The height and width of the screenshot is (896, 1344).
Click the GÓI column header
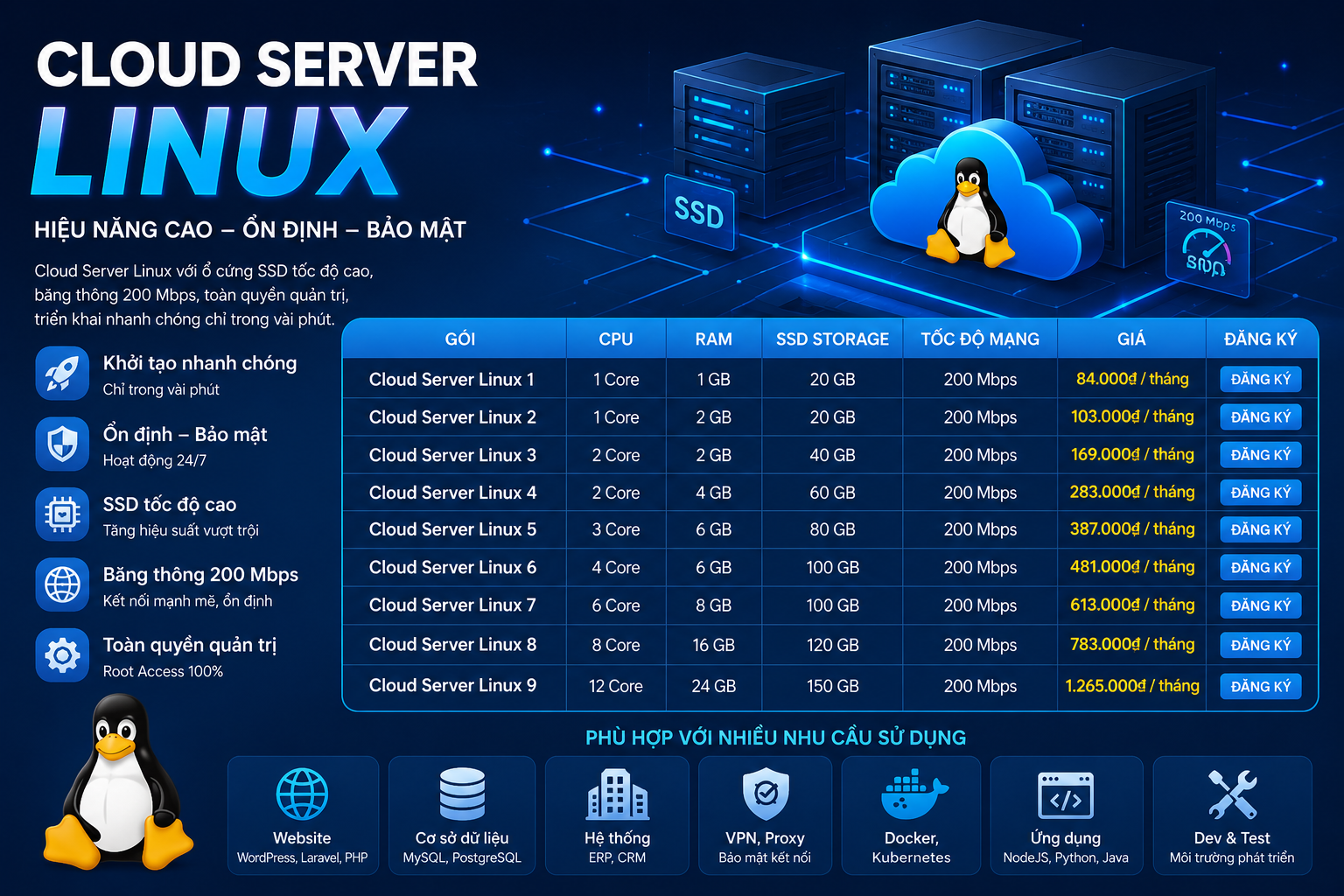(x=460, y=339)
